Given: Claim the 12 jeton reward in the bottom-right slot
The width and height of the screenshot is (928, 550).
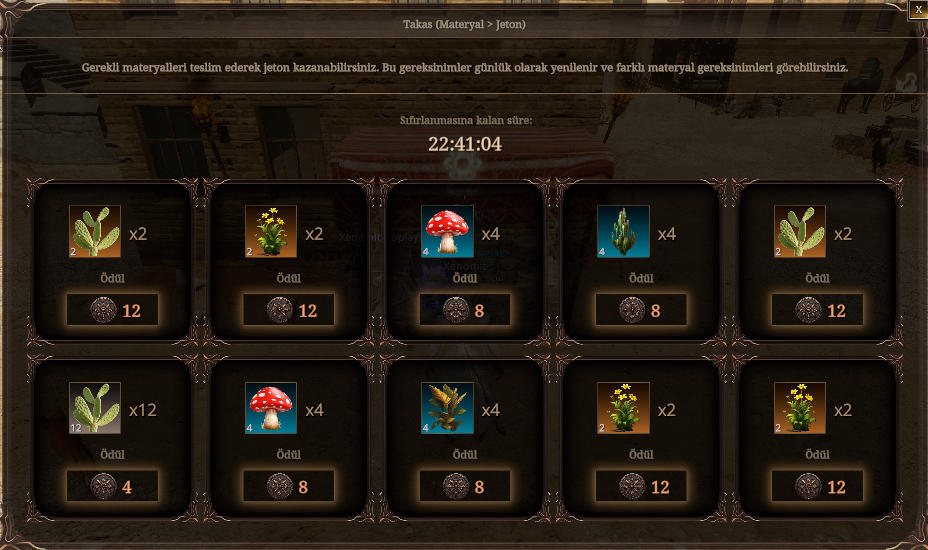Looking at the screenshot, I should 817,486.
